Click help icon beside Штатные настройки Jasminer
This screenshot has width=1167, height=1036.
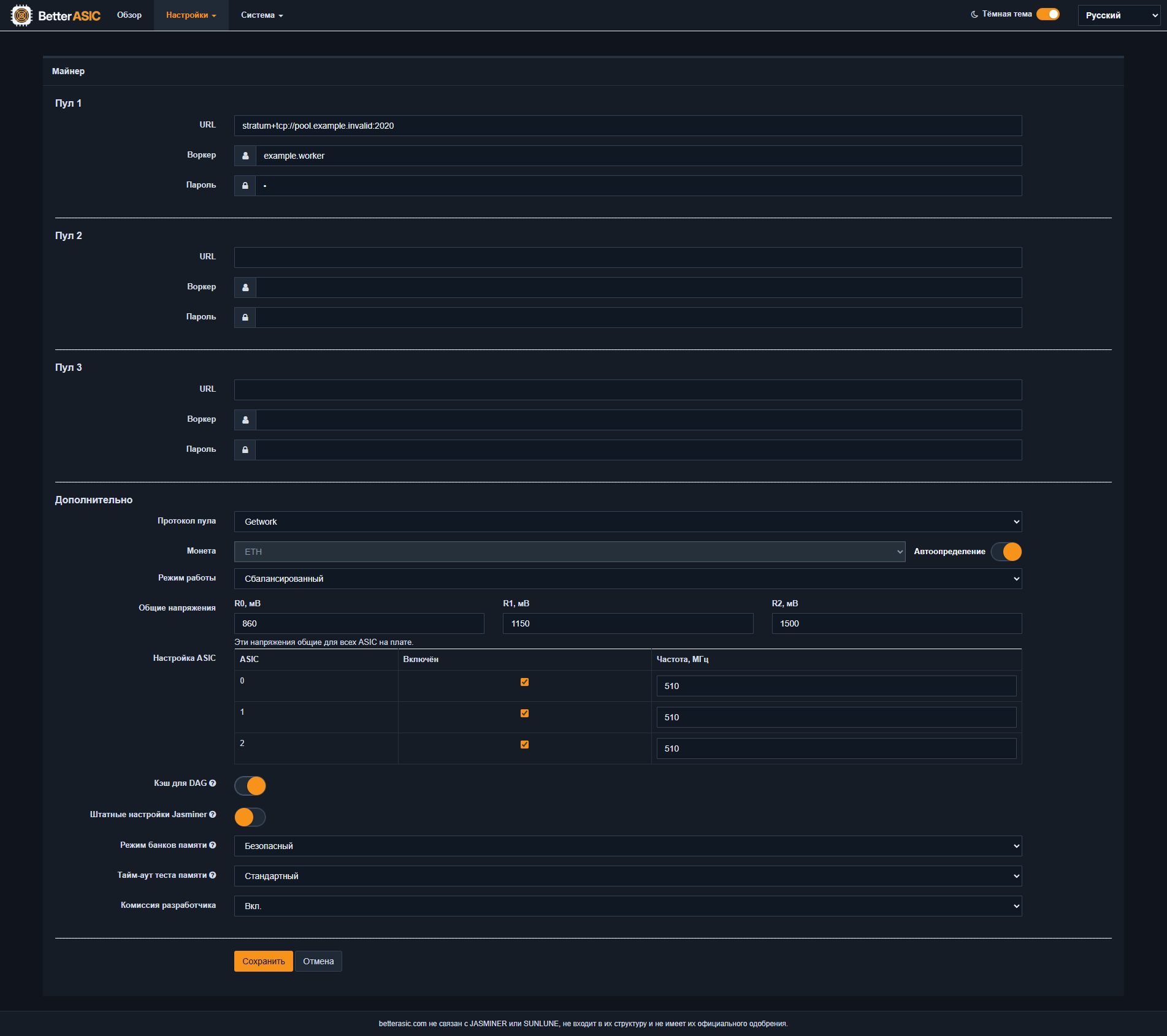point(212,814)
